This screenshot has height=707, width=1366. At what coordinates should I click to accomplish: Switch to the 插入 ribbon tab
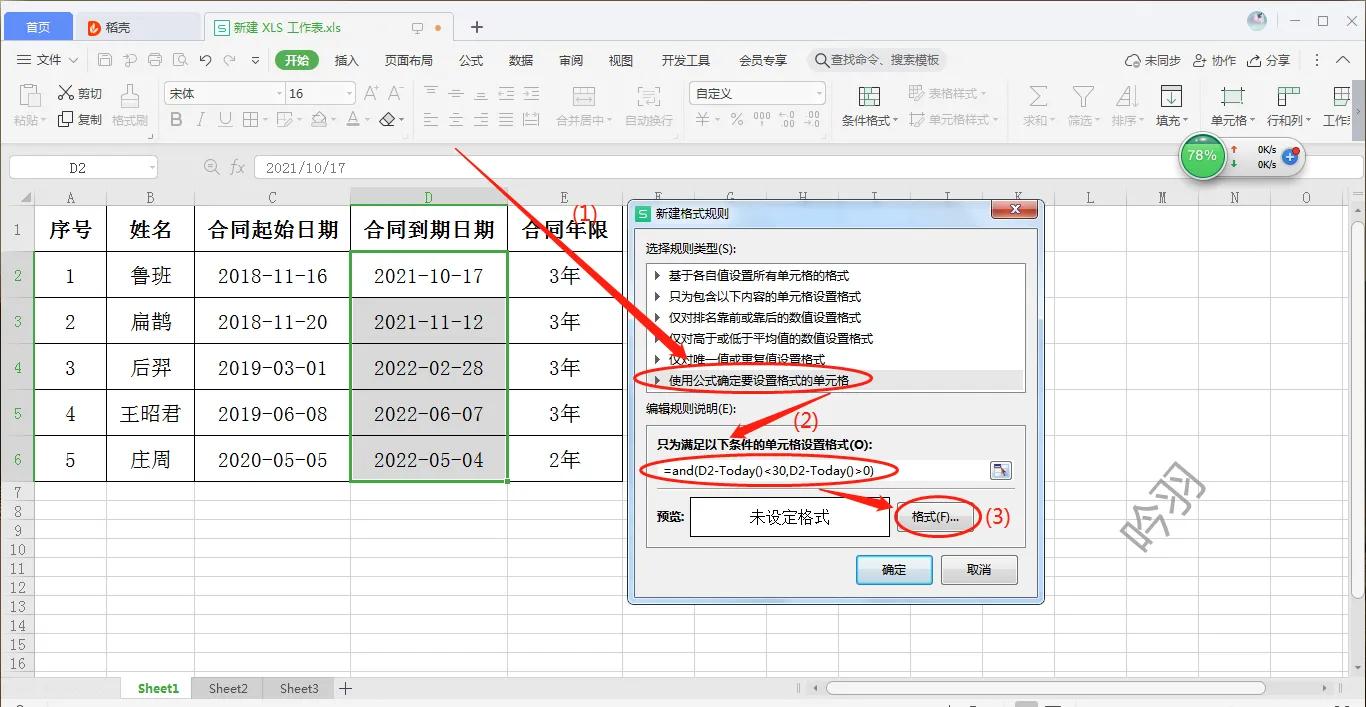pos(346,60)
